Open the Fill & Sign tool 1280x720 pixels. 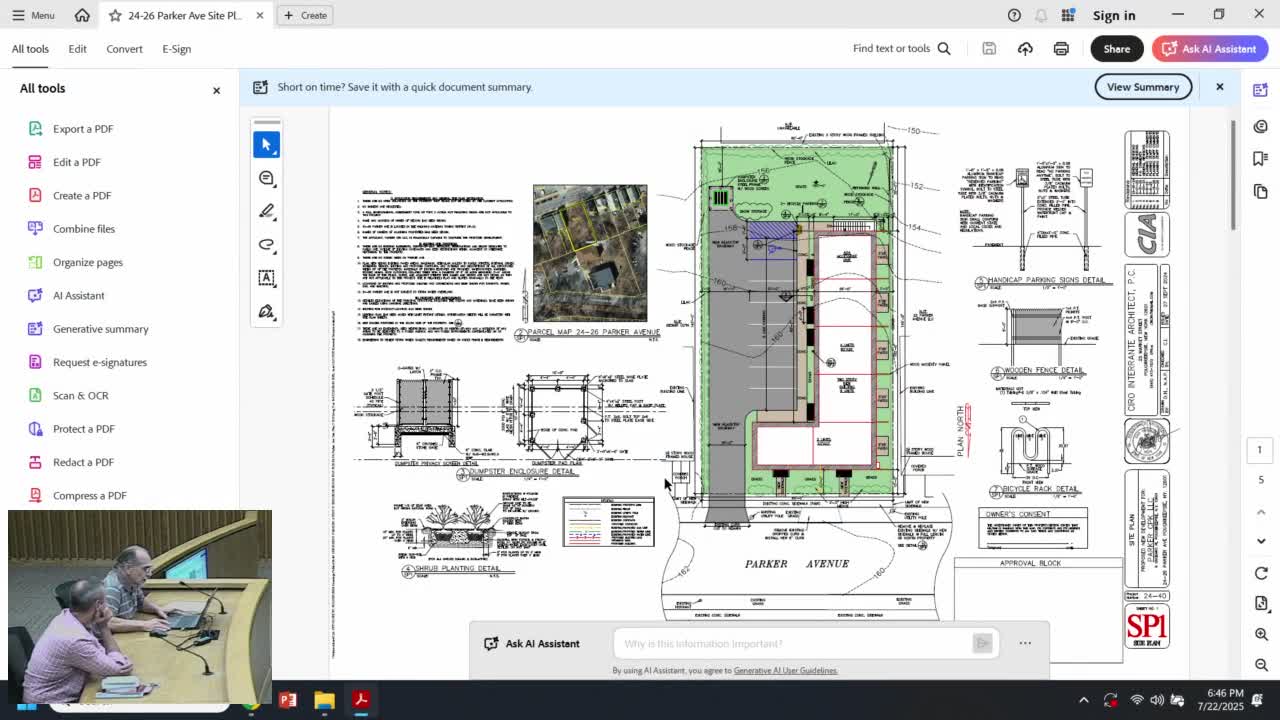coord(265,311)
